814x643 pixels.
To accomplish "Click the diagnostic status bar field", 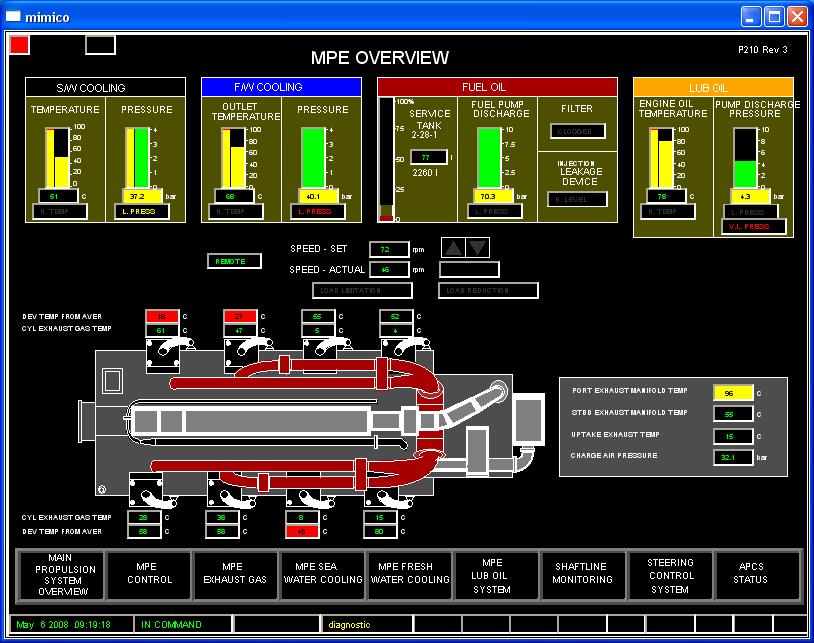I will pos(367,624).
